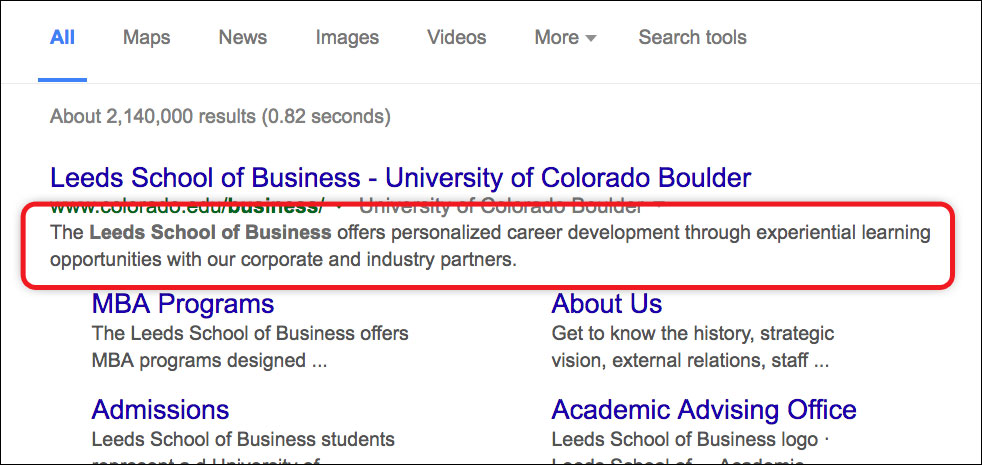Viewport: 982px width, 465px height.
Task: Open the Admissions sitelink
Action: pos(160,410)
